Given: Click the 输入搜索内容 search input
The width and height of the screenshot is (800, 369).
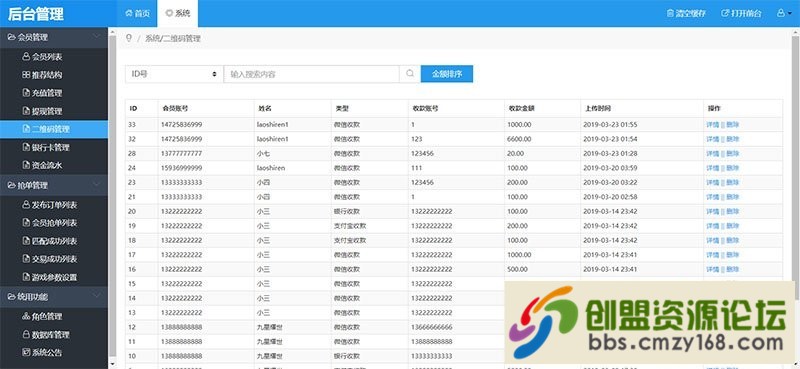Looking at the screenshot, I should pyautogui.click(x=311, y=73).
